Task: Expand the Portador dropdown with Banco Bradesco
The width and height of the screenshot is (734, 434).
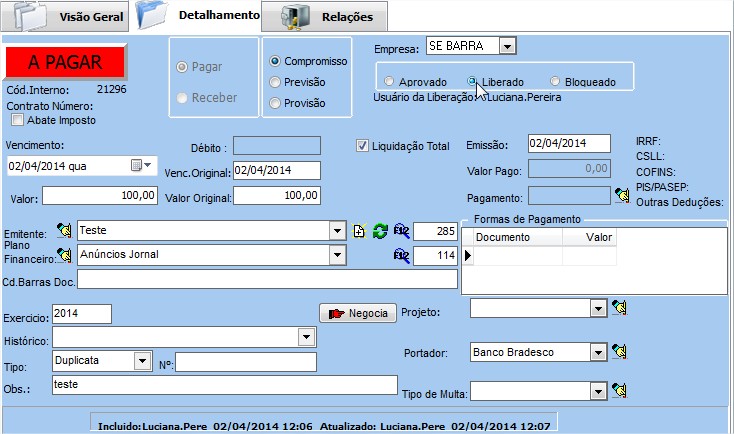Action: point(598,352)
